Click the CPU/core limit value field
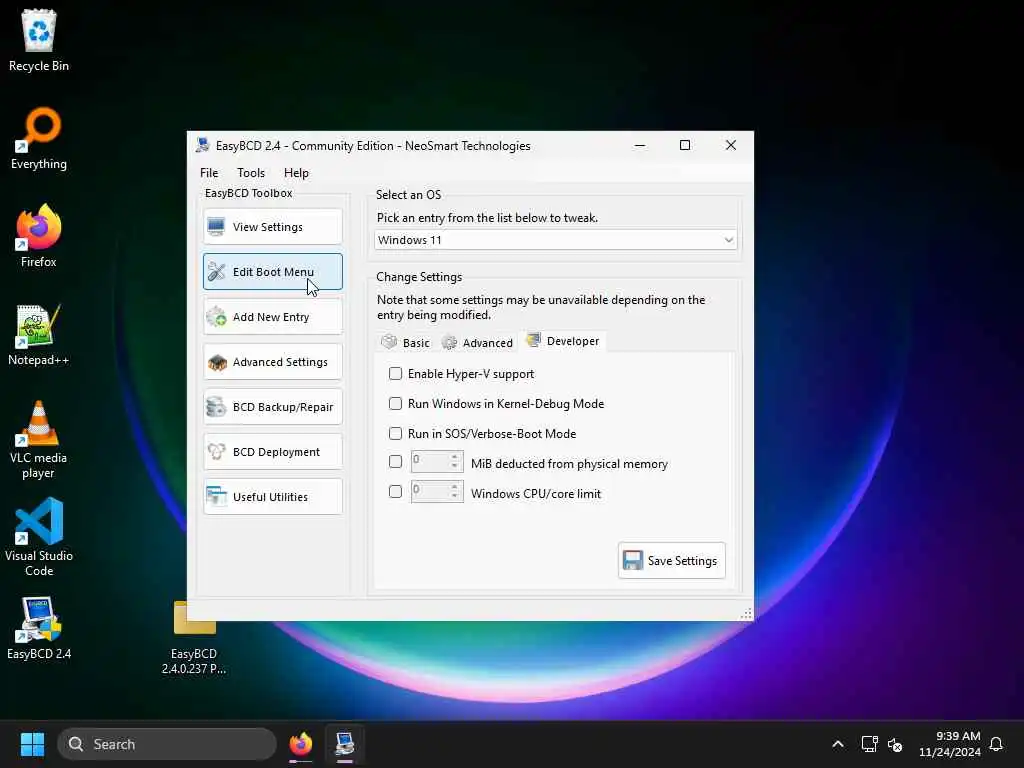 coord(430,491)
